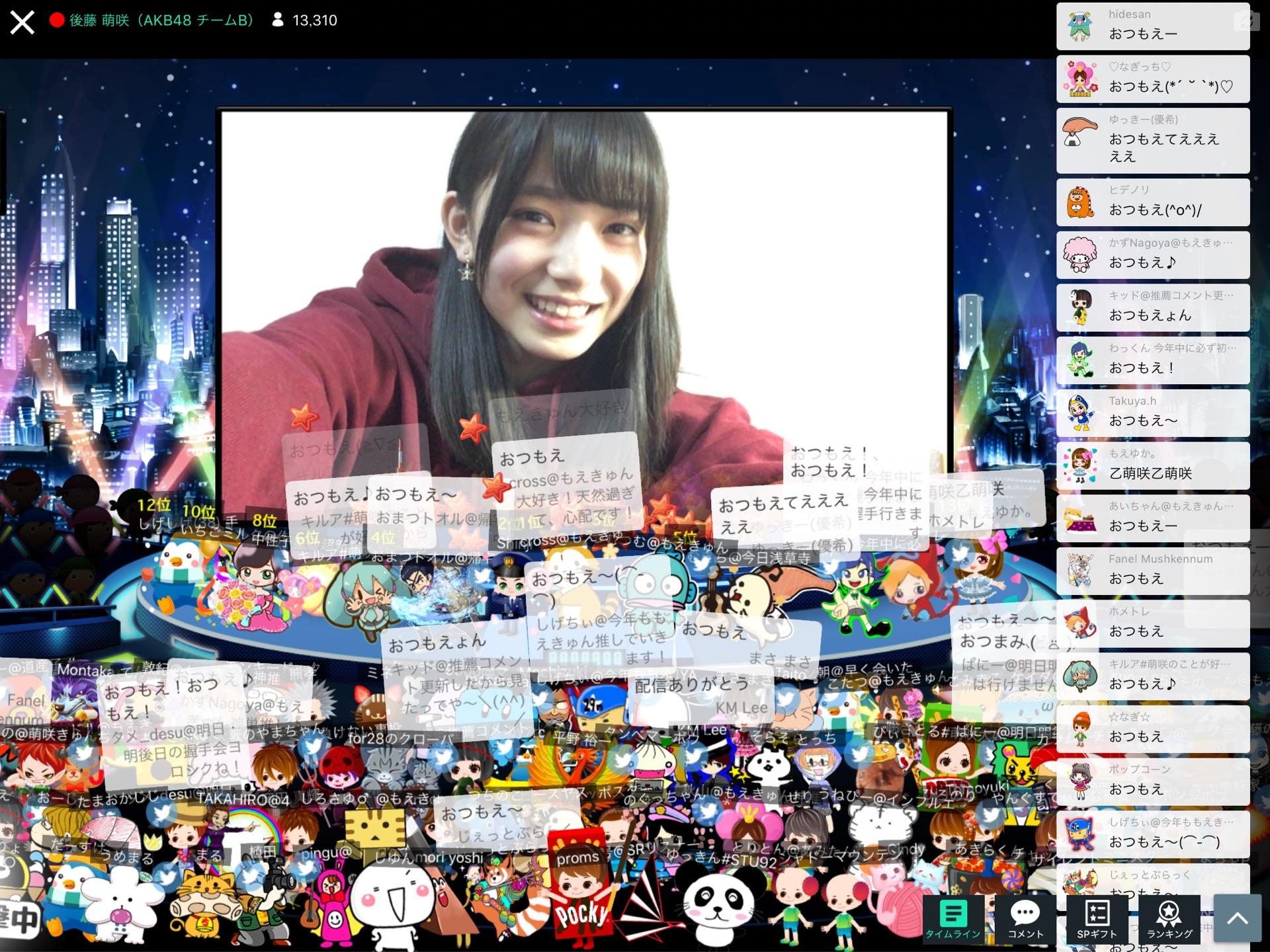The width and height of the screenshot is (1270, 952).
Task: Tap ヒデノリ's orange avatar icon
Action: [1080, 202]
